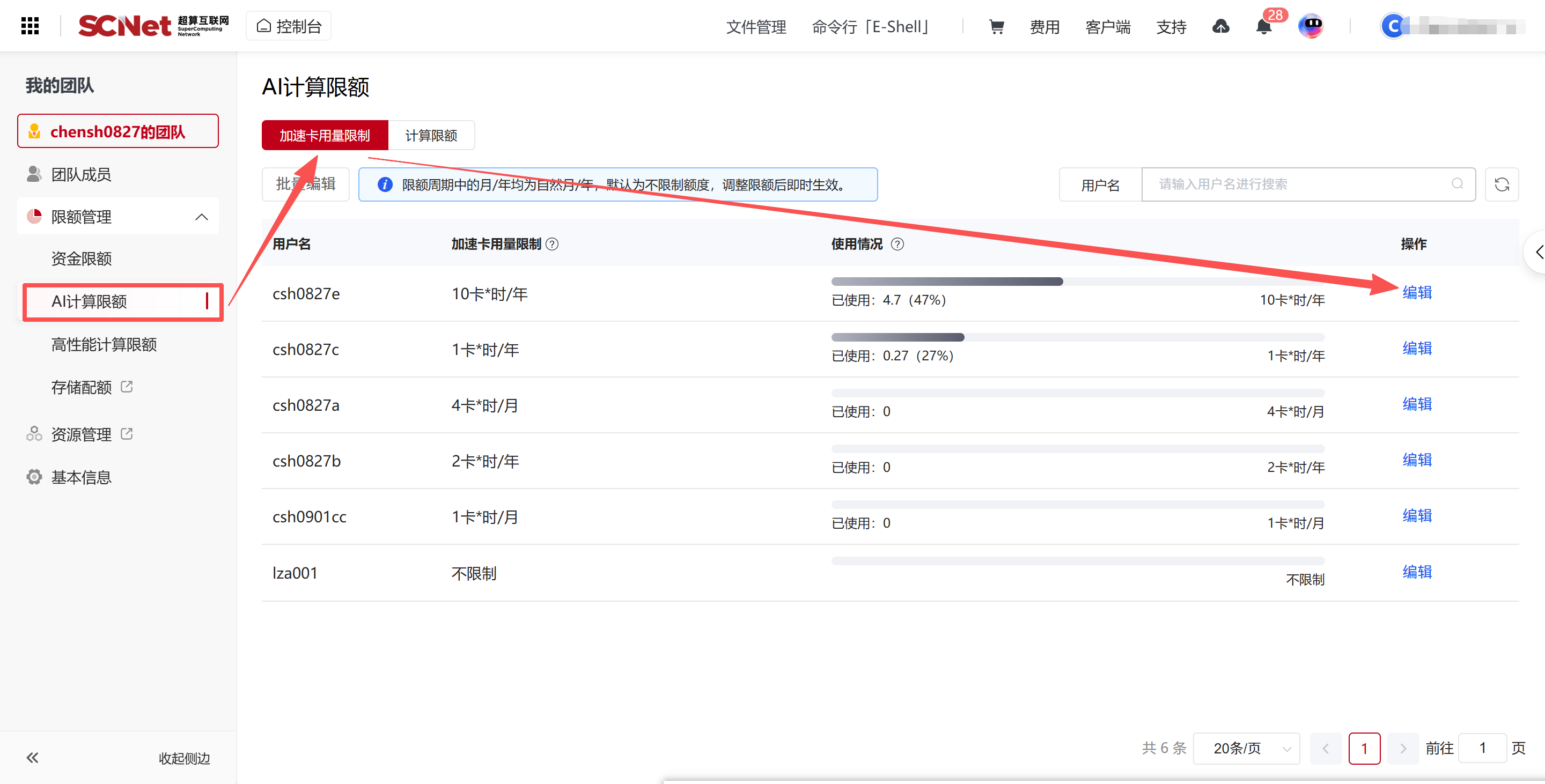Open the AI assistant robot avatar
Viewport: 1545px width, 784px height.
[x=1311, y=26]
